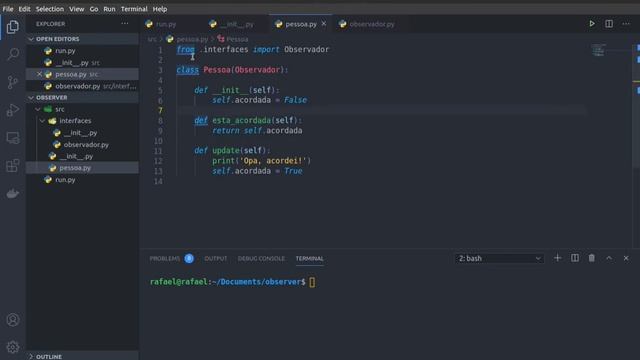Split the terminal panel
This screenshot has height=360, width=640.
(574, 258)
